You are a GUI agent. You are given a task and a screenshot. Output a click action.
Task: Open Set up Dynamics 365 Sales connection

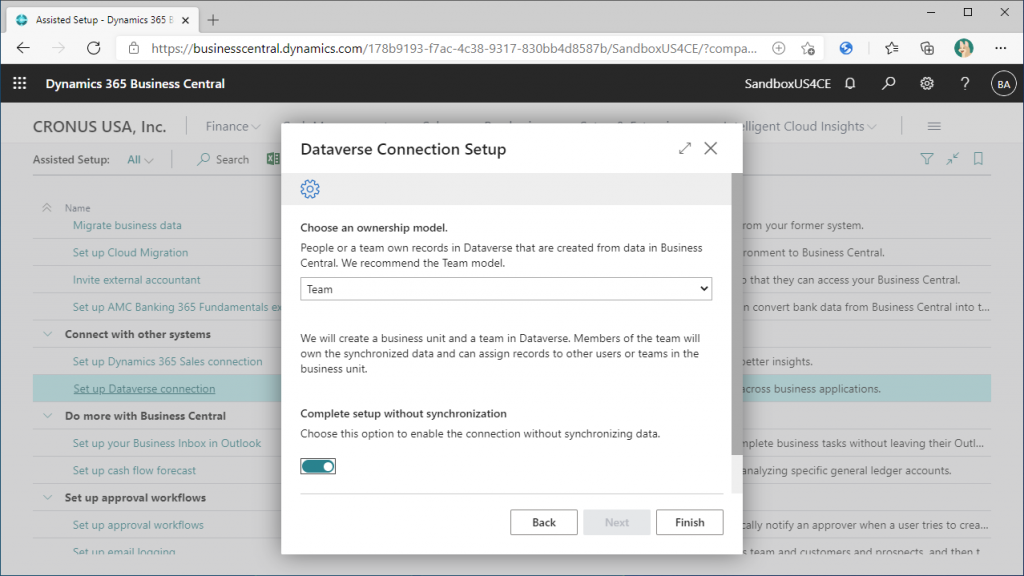pos(167,361)
